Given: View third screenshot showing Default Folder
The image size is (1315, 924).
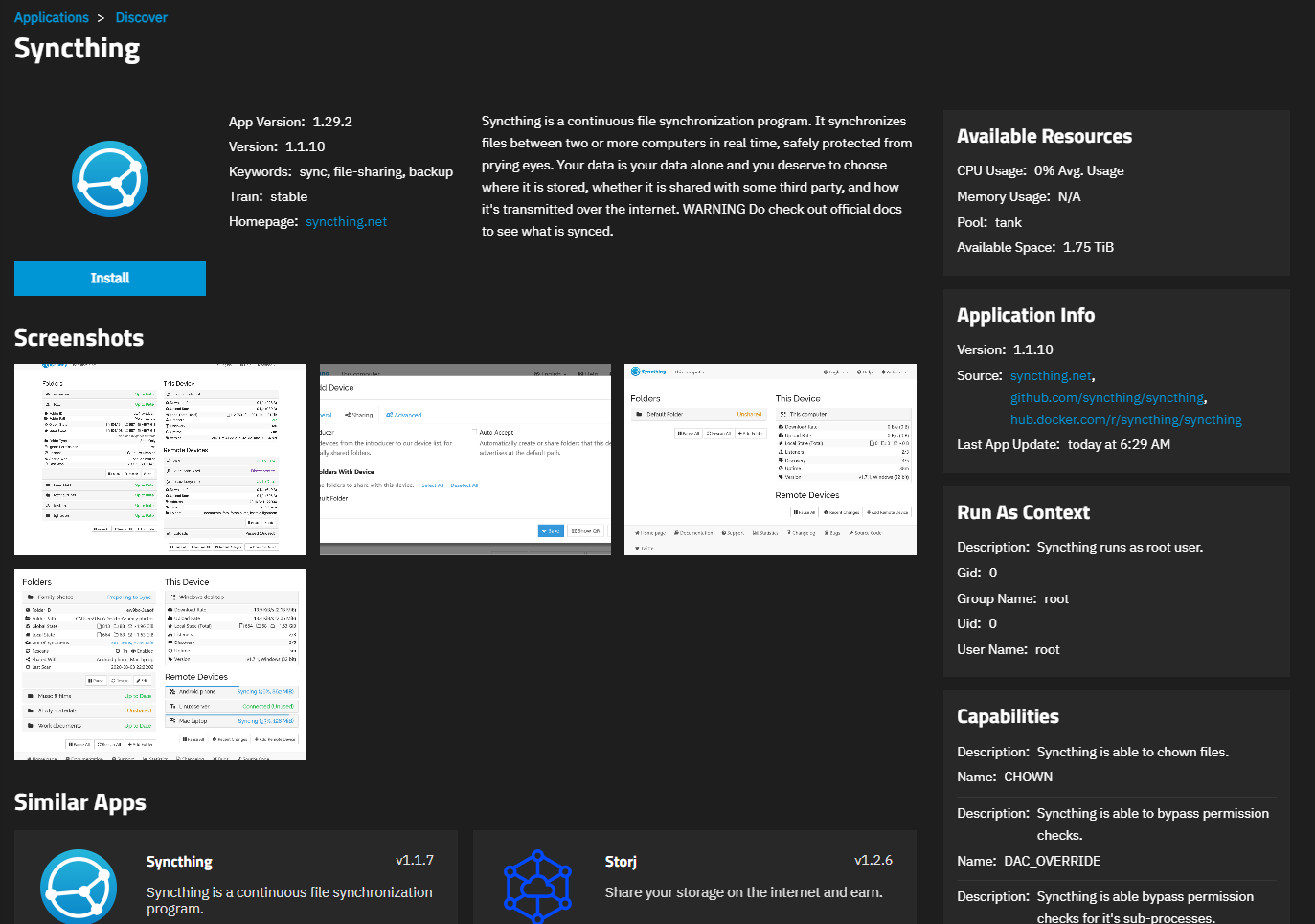Looking at the screenshot, I should [770, 460].
